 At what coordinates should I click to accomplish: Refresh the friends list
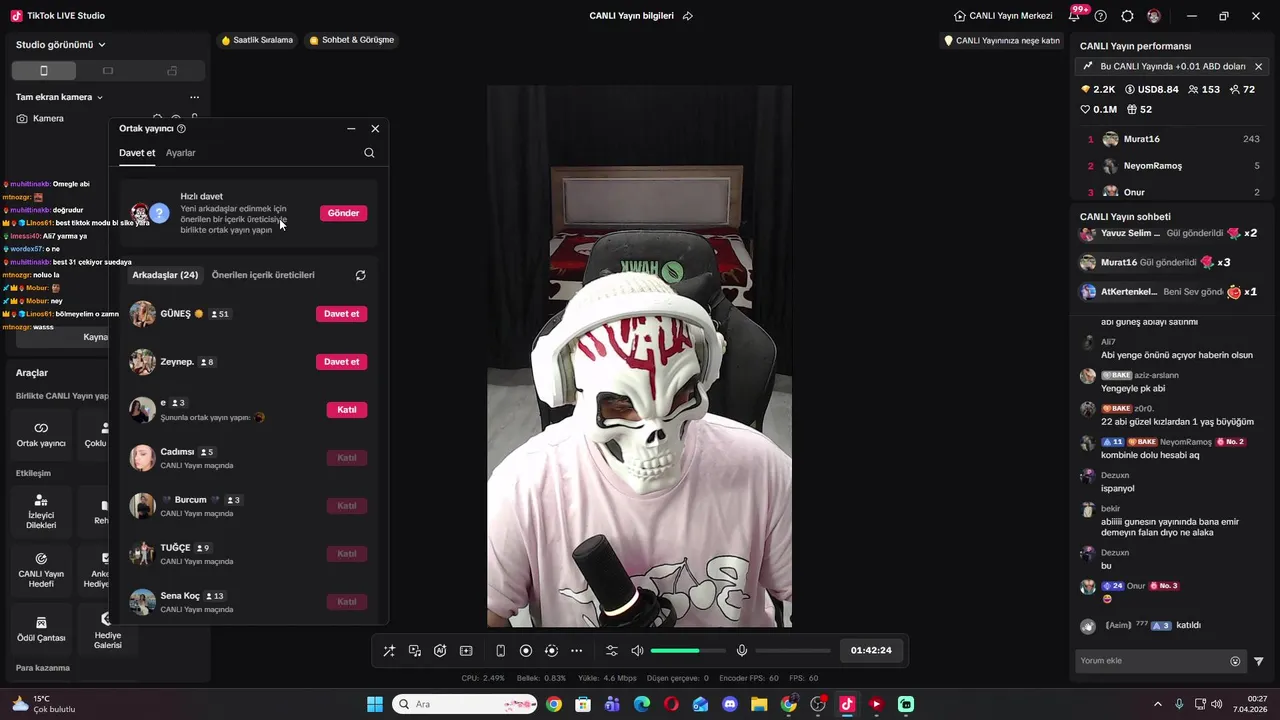click(x=360, y=275)
